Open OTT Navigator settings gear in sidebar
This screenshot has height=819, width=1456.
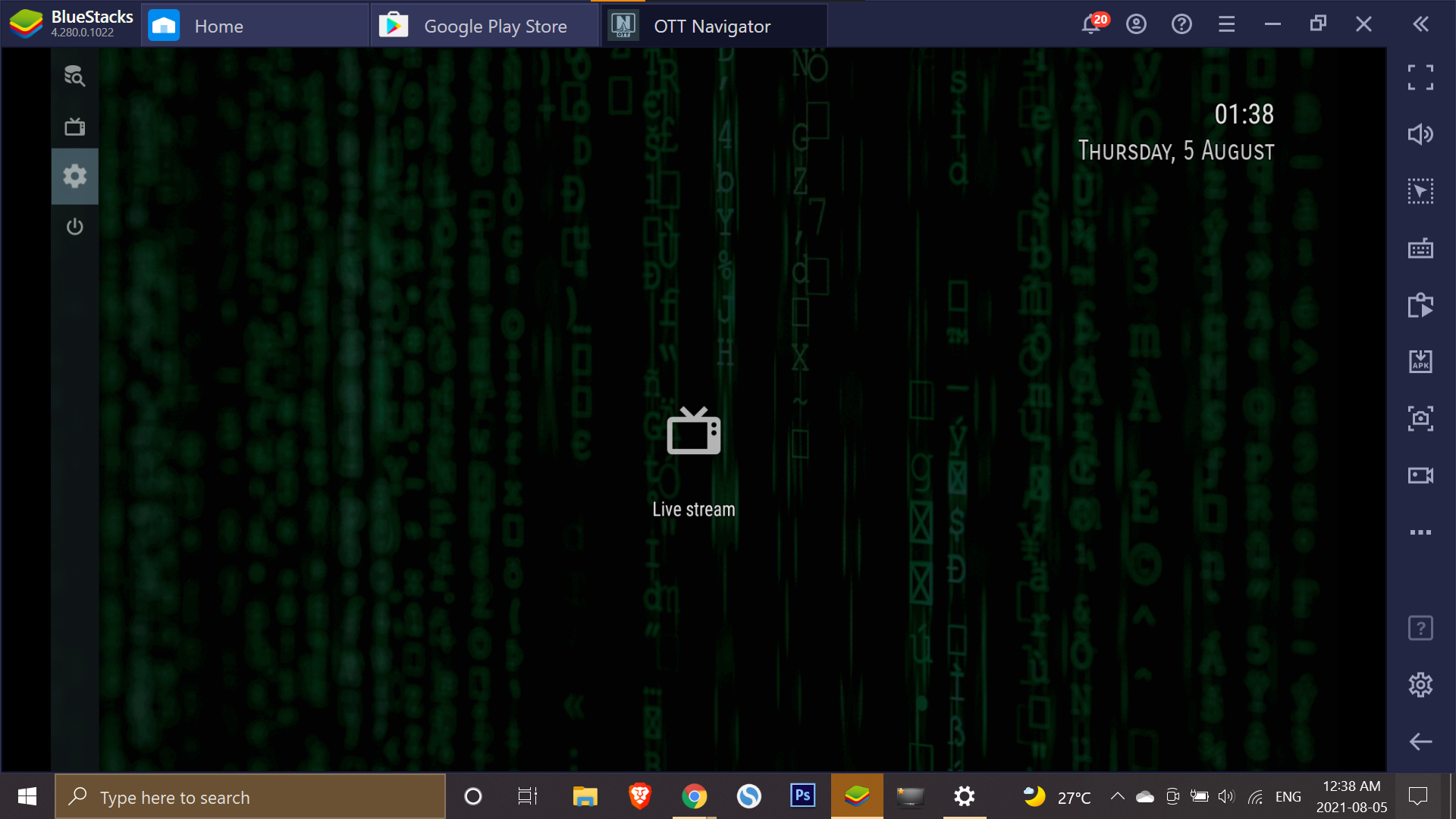click(74, 177)
